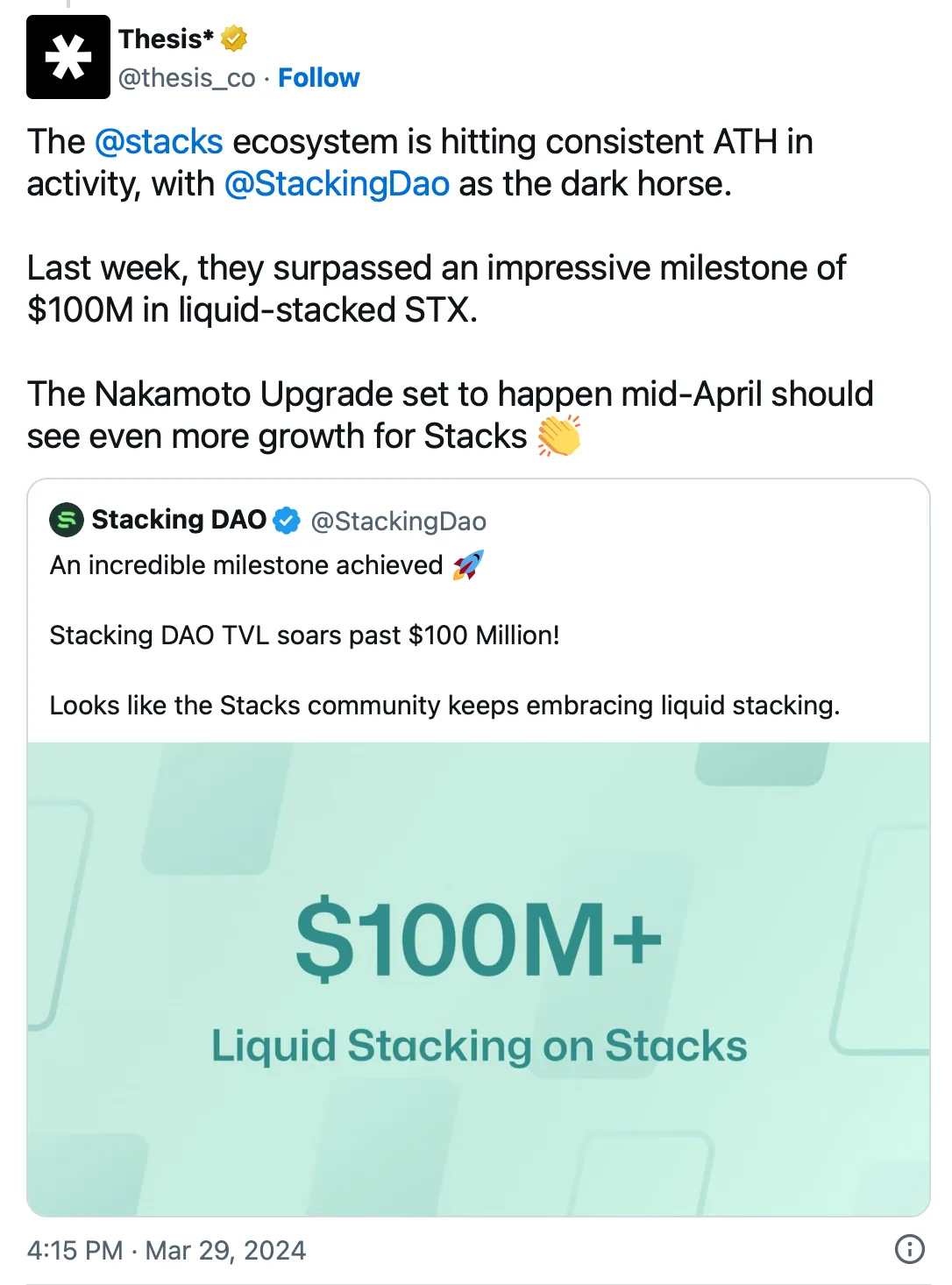Open the Thesis* profile avatar
This screenshot has height=1285, width=952.
point(68,57)
